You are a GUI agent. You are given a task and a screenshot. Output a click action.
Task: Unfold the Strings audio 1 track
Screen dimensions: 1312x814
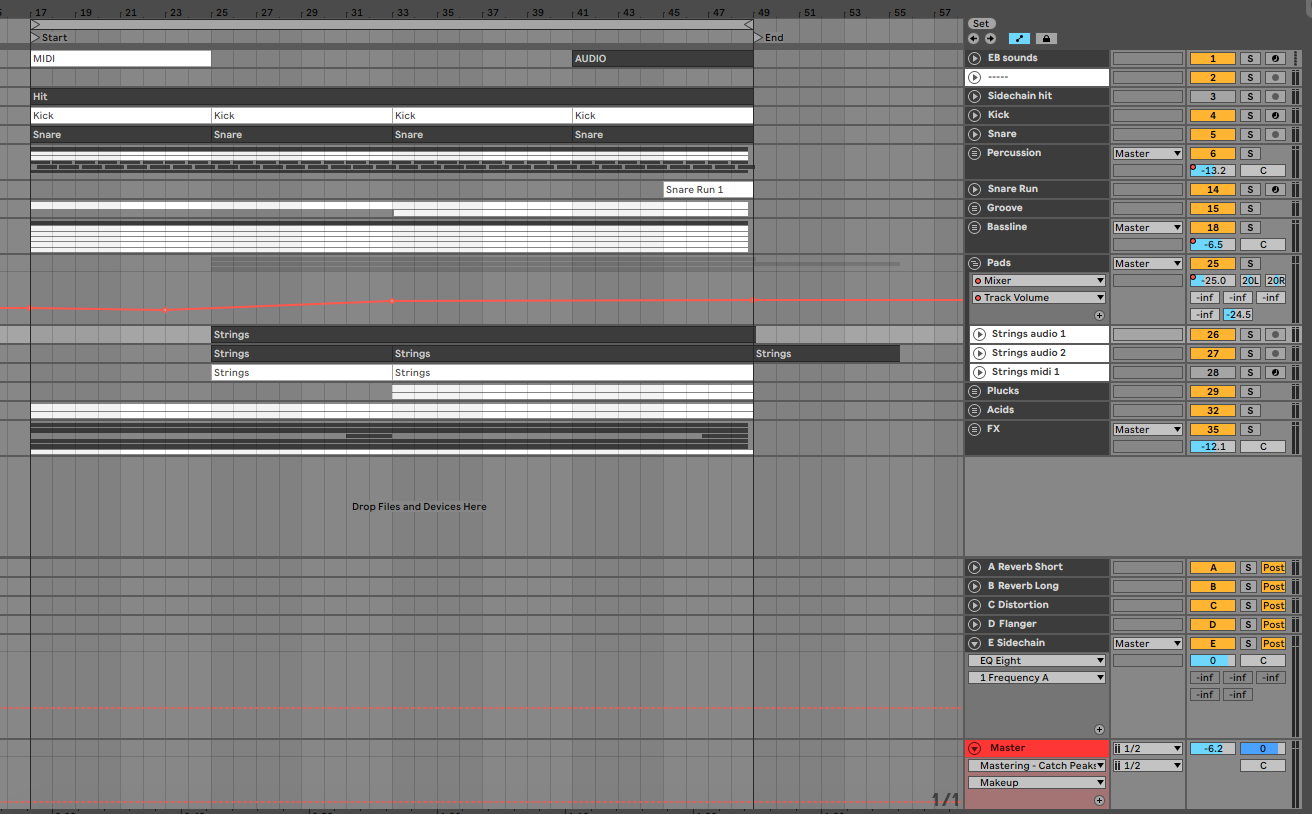[979, 334]
